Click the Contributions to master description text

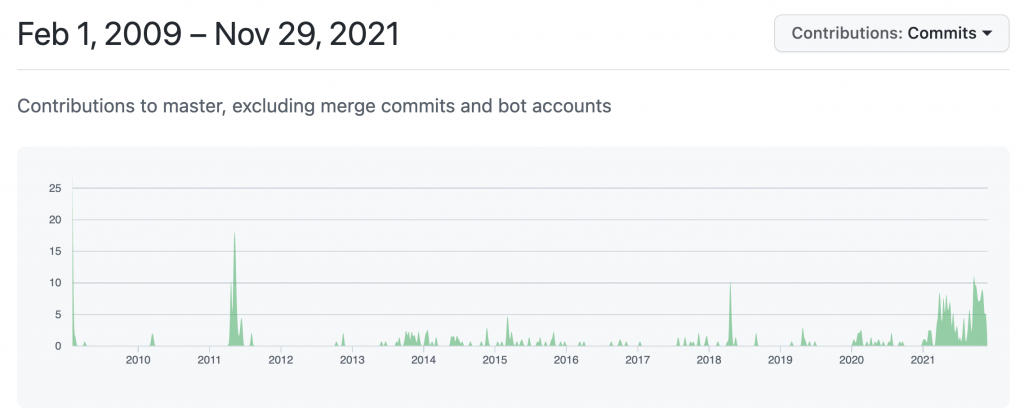(x=314, y=105)
